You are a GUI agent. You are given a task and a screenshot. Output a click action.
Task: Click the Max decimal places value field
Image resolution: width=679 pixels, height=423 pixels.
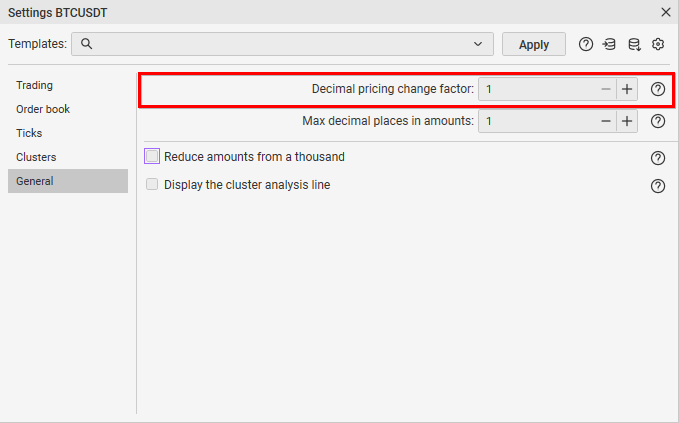point(537,121)
